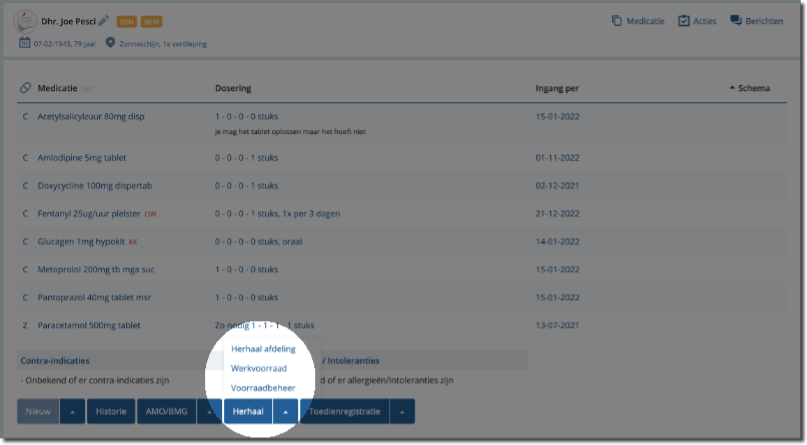This screenshot has height=445, width=807.
Task: Open the Fentanyl 25ug/uur pleister row
Action: (x=90, y=213)
